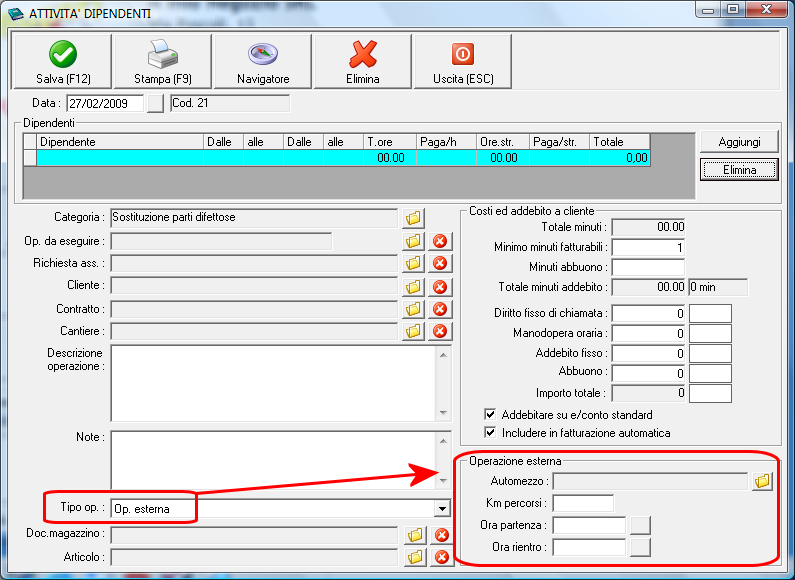Click the Addebito fisso value field

pos(648,353)
